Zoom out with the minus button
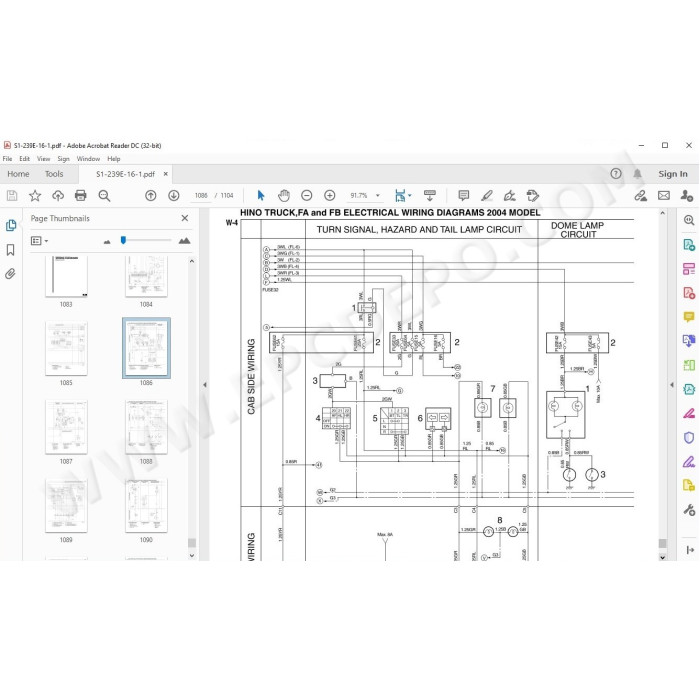Screen dimensions: 700x700 click(x=307, y=196)
